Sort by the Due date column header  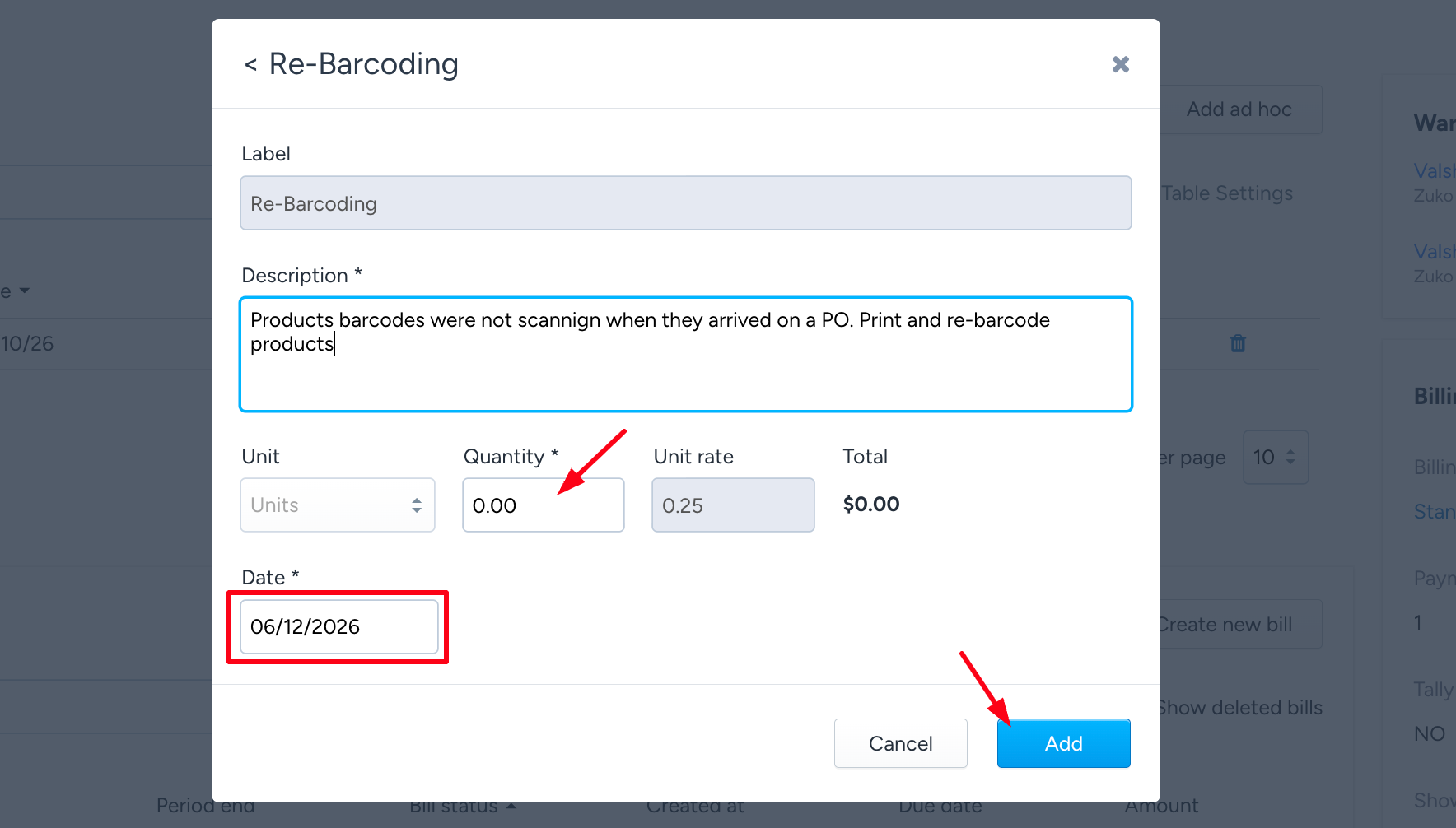tap(940, 806)
